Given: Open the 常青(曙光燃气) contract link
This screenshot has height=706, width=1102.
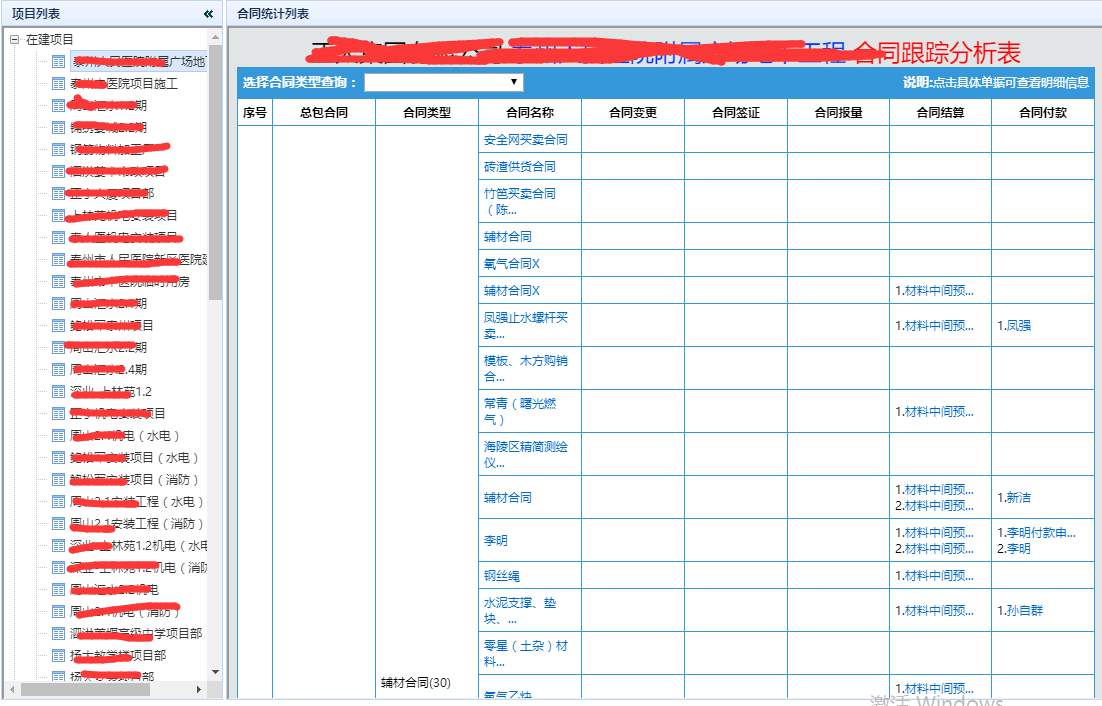Looking at the screenshot, I should (x=519, y=411).
